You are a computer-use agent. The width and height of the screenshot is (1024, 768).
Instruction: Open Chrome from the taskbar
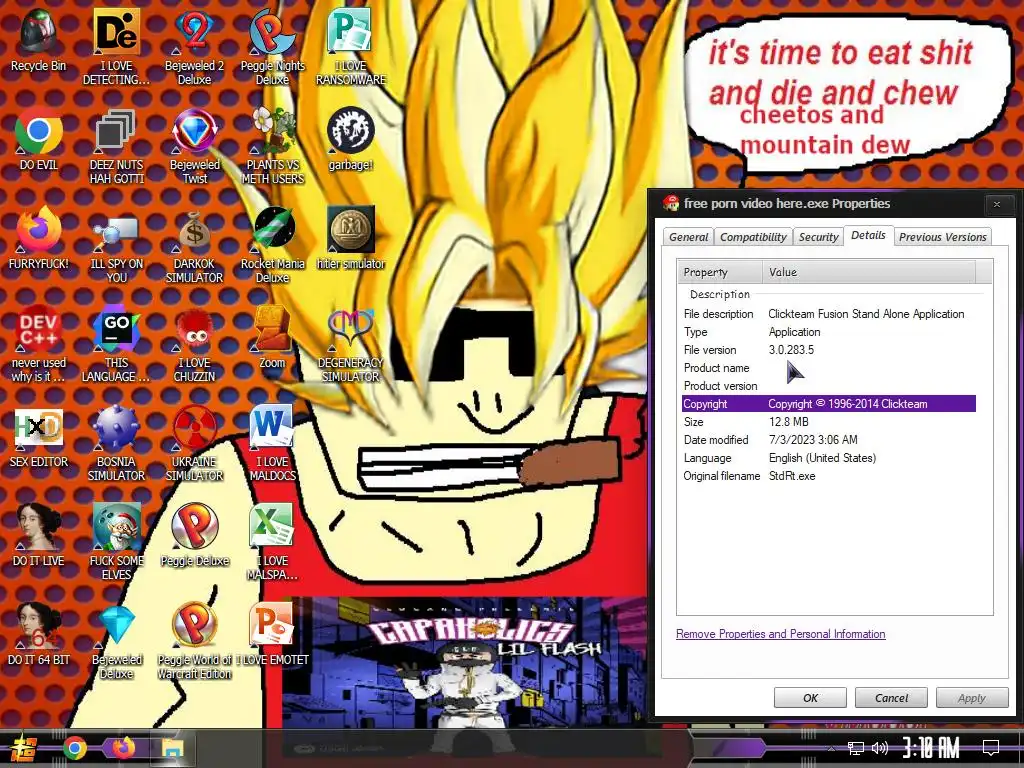pos(74,748)
